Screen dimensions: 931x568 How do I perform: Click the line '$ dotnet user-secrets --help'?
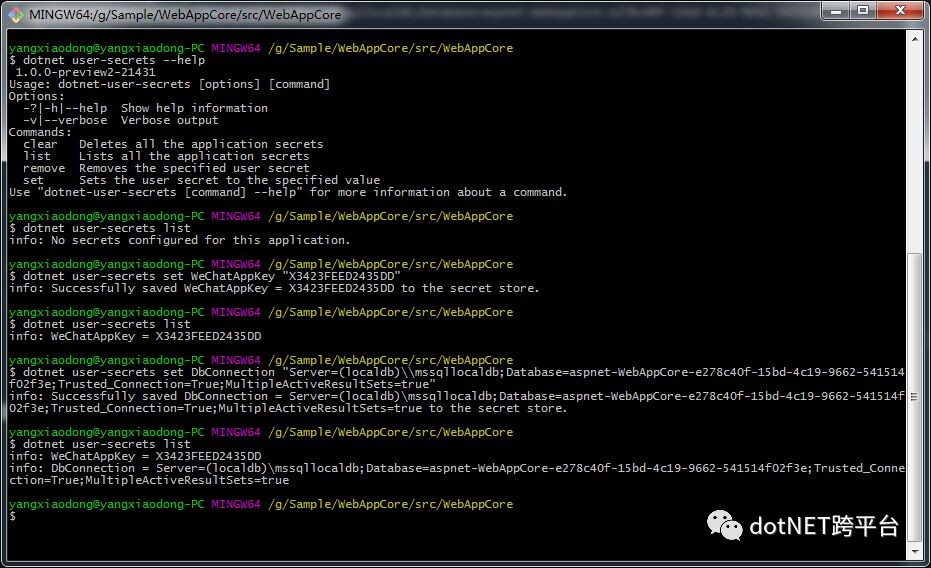coord(107,60)
